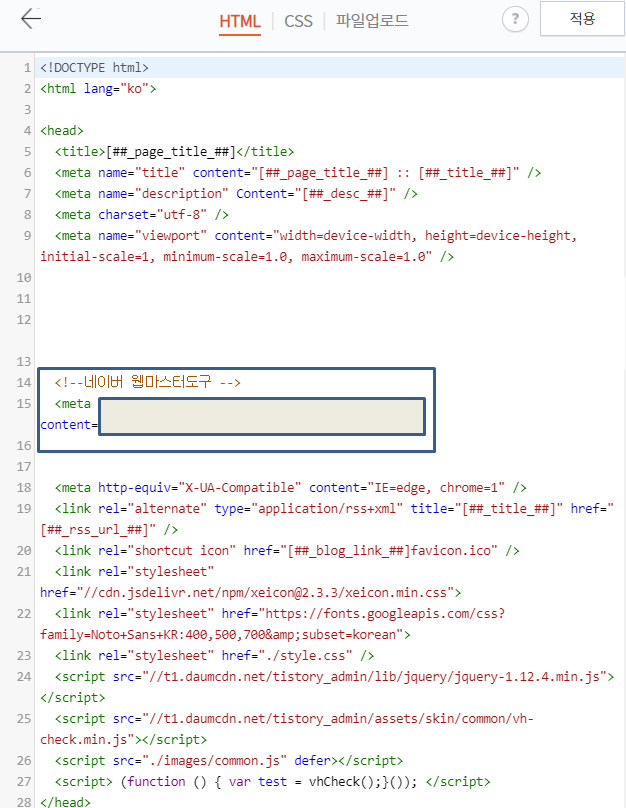Switch to the HTML tab
Screen dimensions: 626x808
240,21
